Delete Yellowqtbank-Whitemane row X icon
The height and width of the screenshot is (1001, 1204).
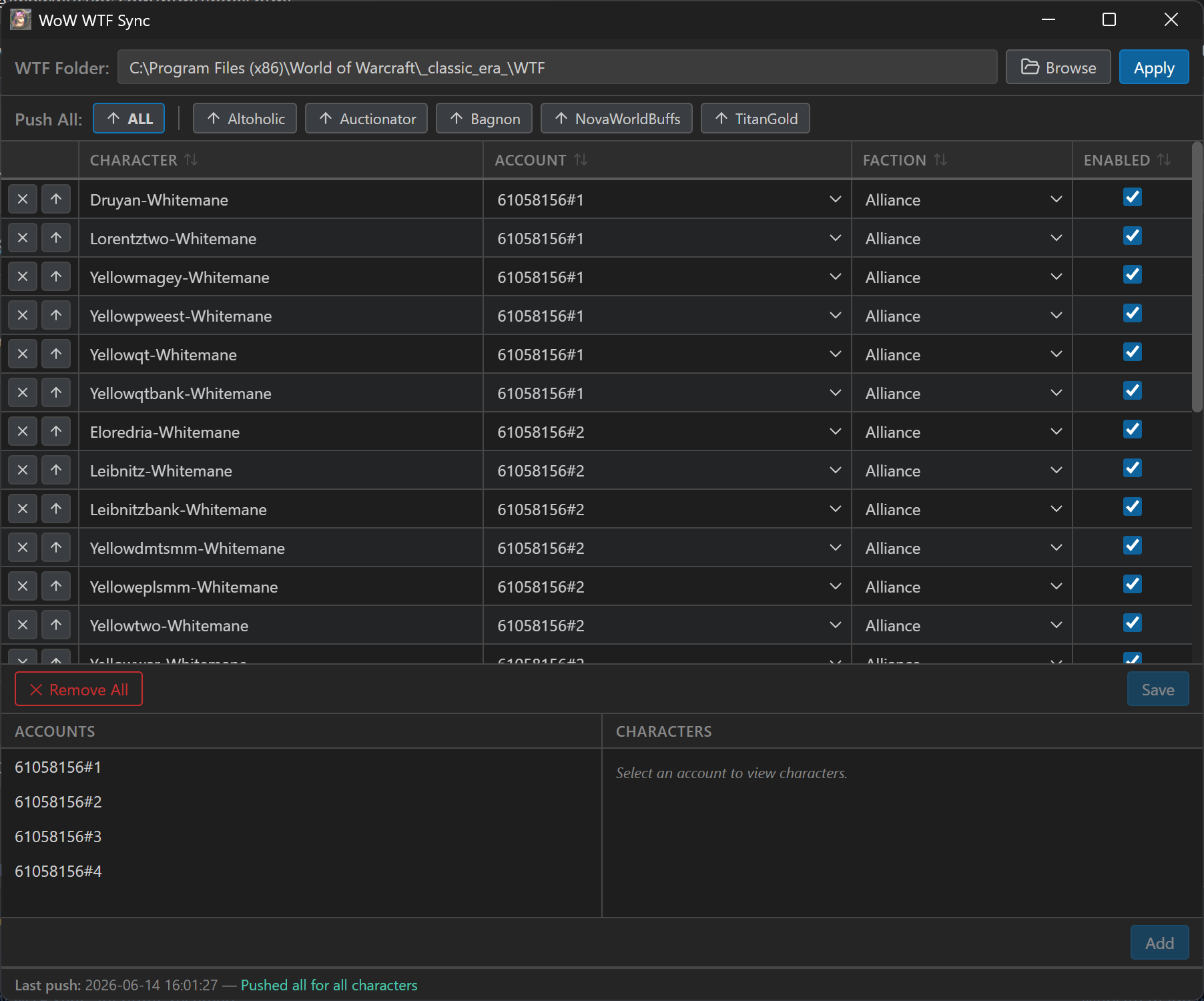pyautogui.click(x=23, y=392)
